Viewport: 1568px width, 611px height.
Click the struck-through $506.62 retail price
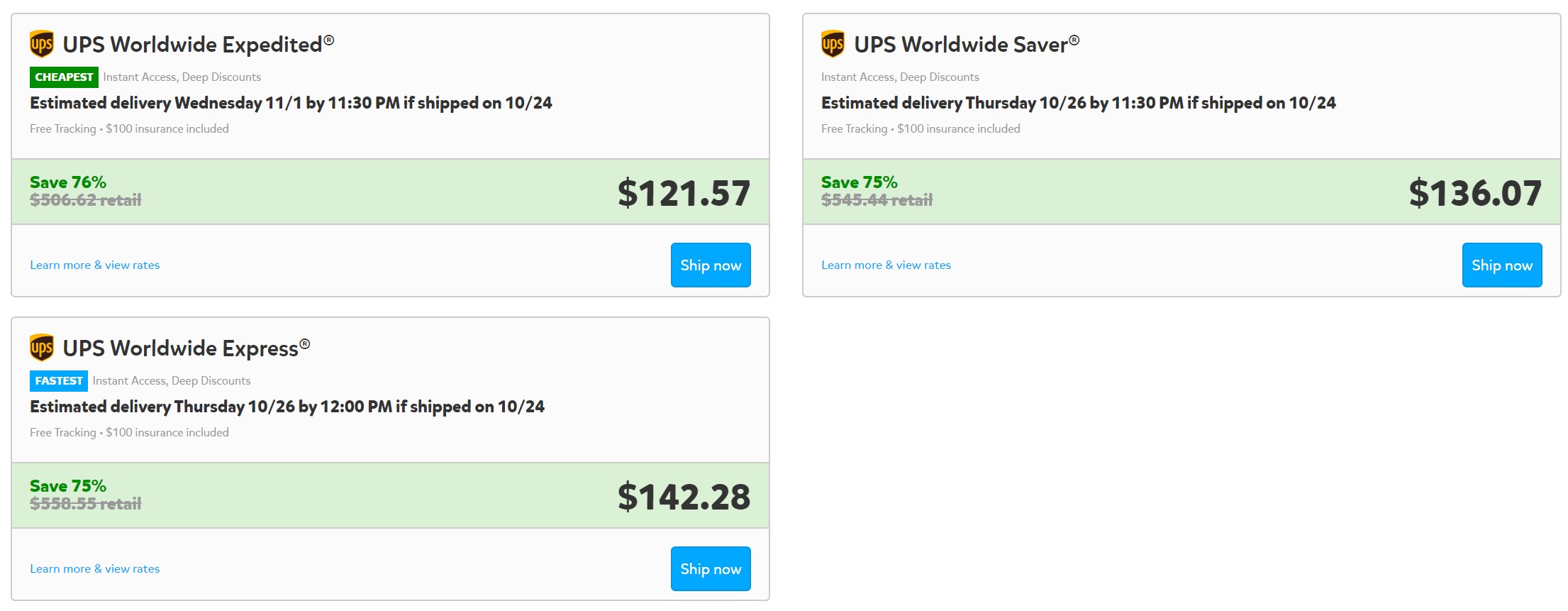coord(86,200)
